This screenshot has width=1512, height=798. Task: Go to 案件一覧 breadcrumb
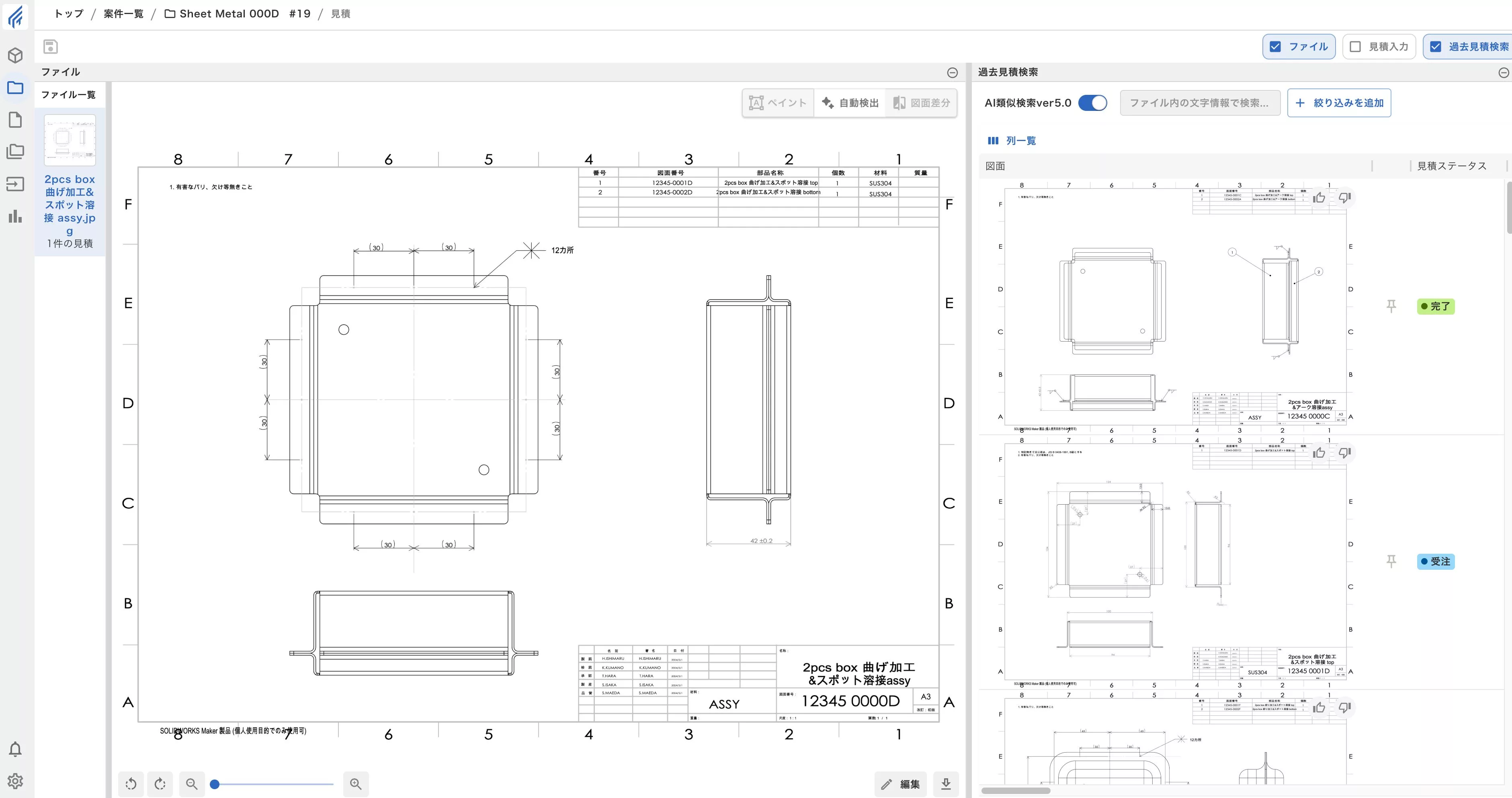123,14
